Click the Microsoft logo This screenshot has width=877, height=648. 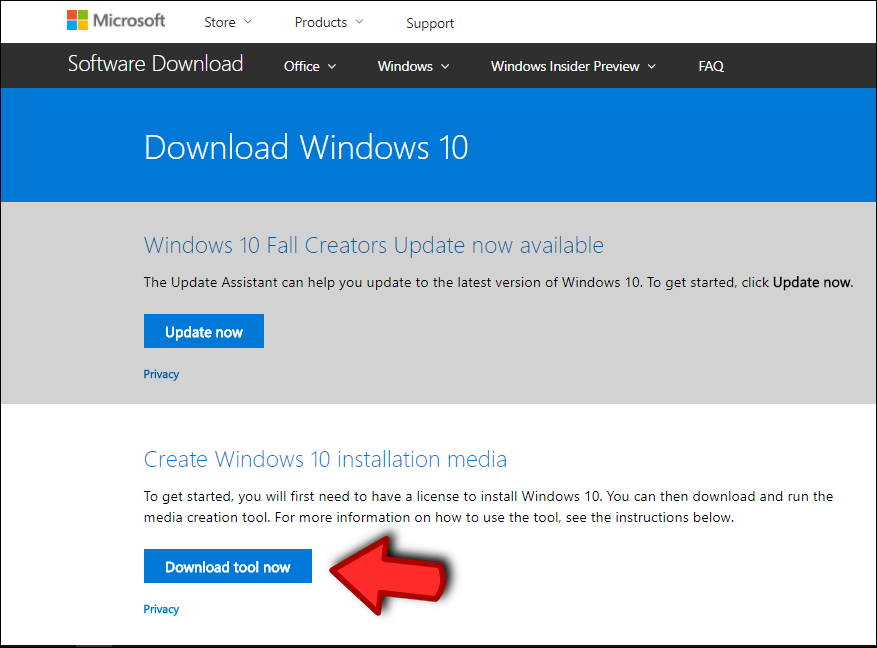116,21
